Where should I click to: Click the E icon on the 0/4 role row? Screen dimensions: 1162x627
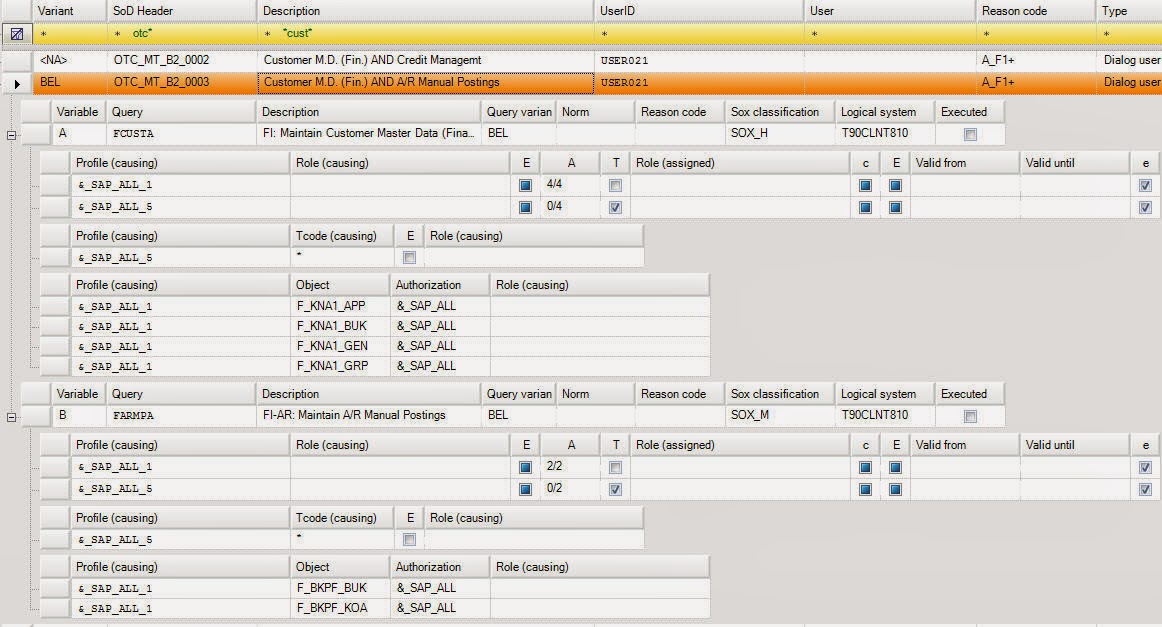pos(525,207)
